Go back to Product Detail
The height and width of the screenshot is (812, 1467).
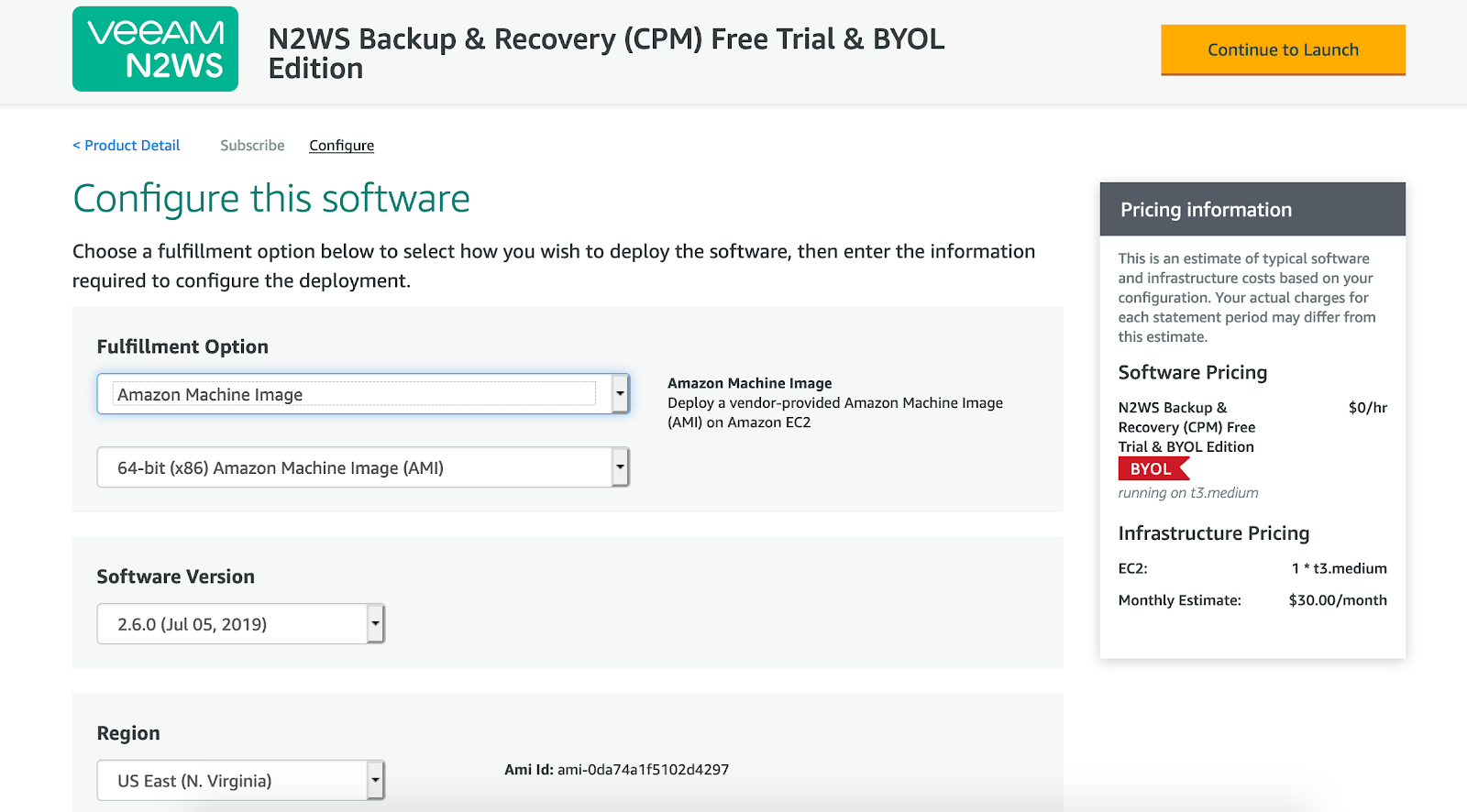[127, 145]
